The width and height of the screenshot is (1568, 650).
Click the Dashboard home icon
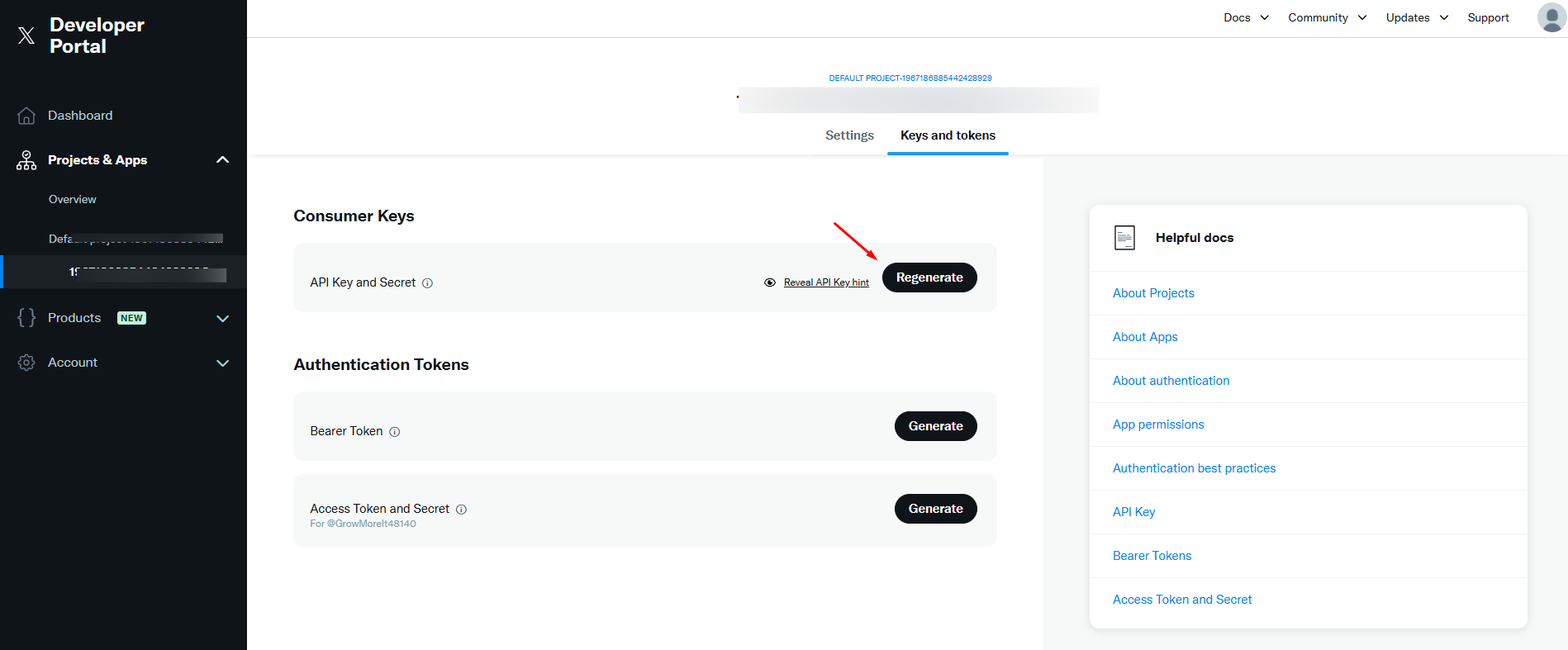[x=26, y=116]
